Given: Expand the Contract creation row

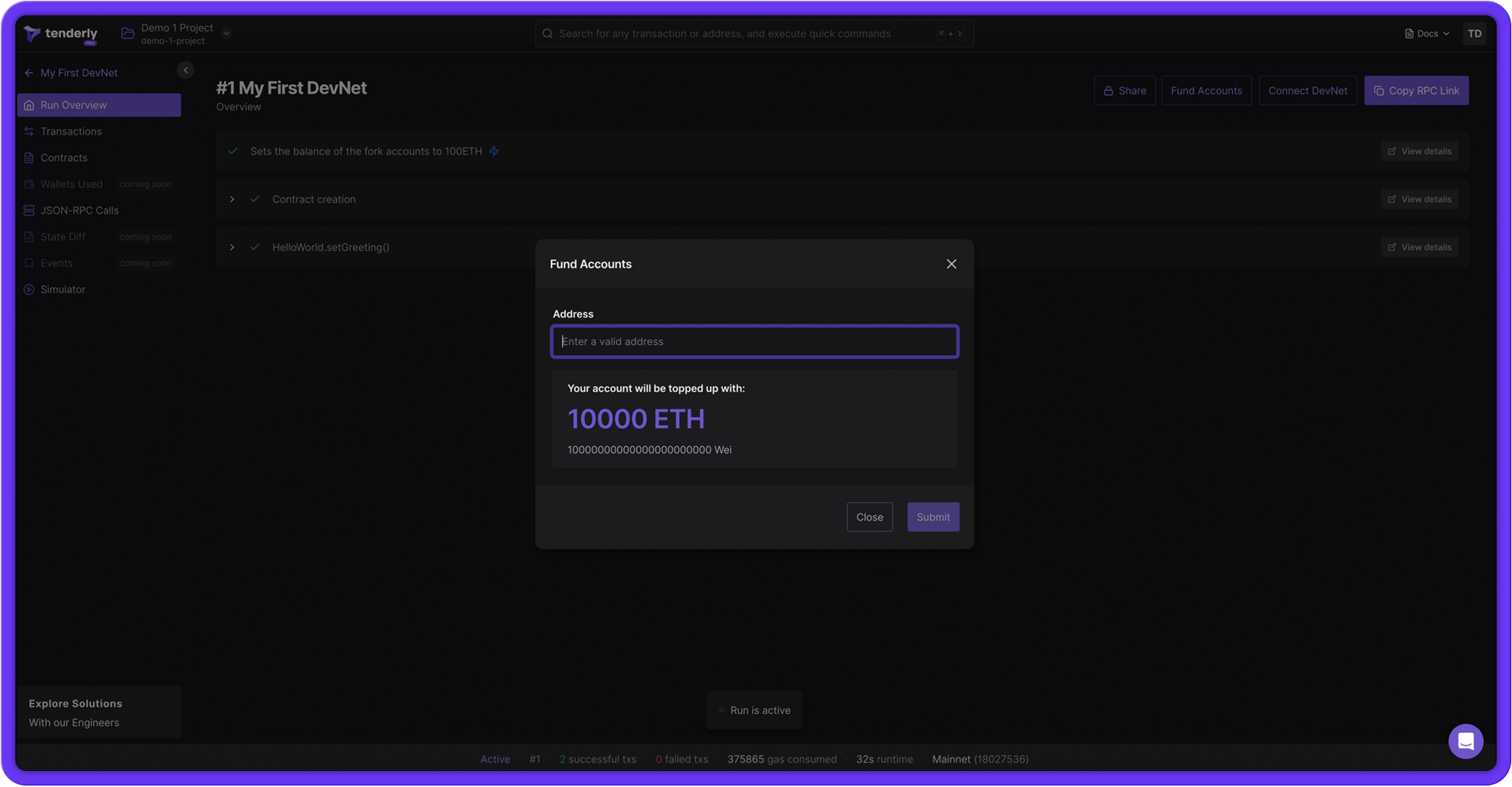Looking at the screenshot, I should pyautogui.click(x=232, y=199).
